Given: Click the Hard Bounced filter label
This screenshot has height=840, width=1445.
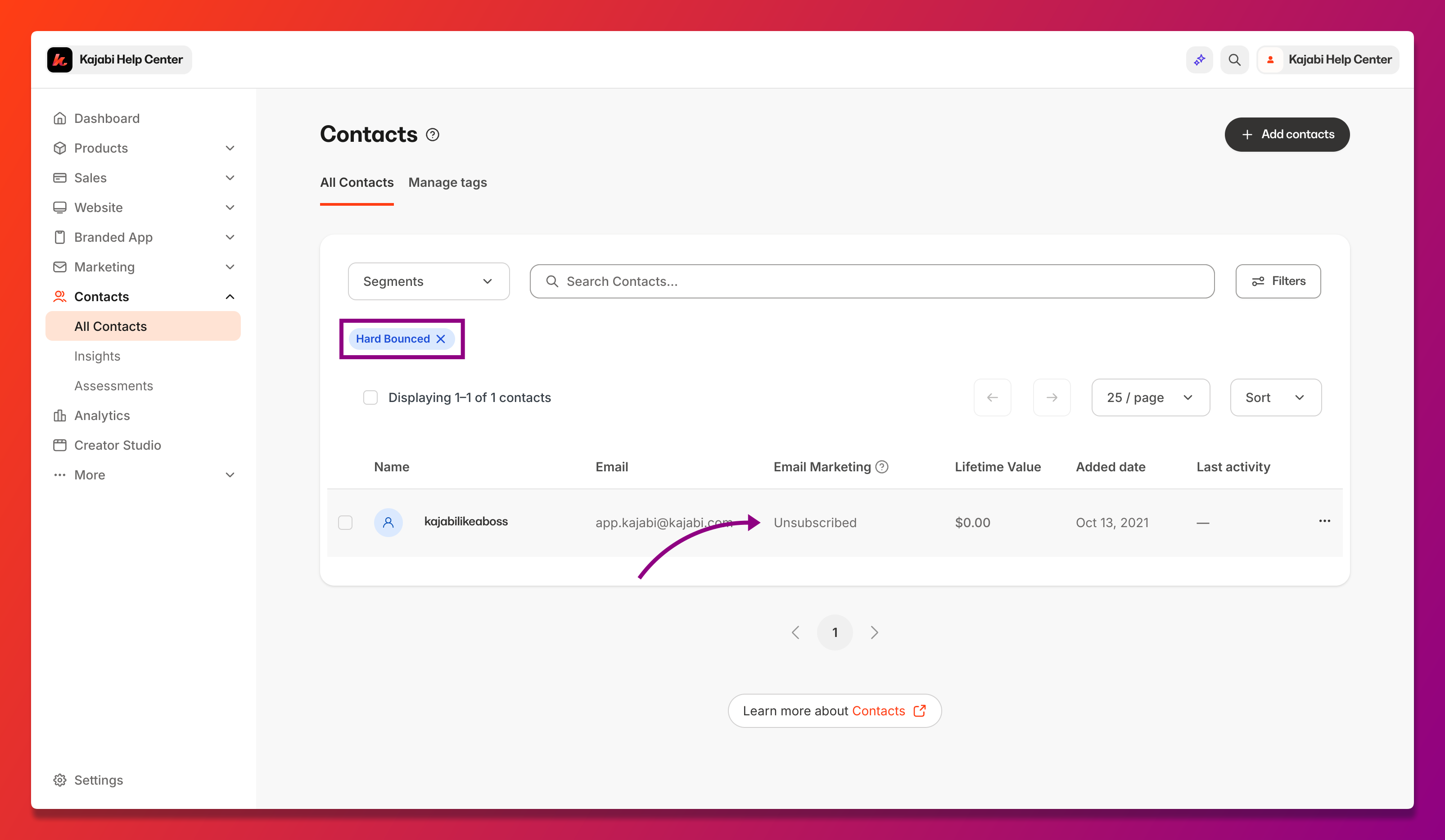Looking at the screenshot, I should coord(393,339).
